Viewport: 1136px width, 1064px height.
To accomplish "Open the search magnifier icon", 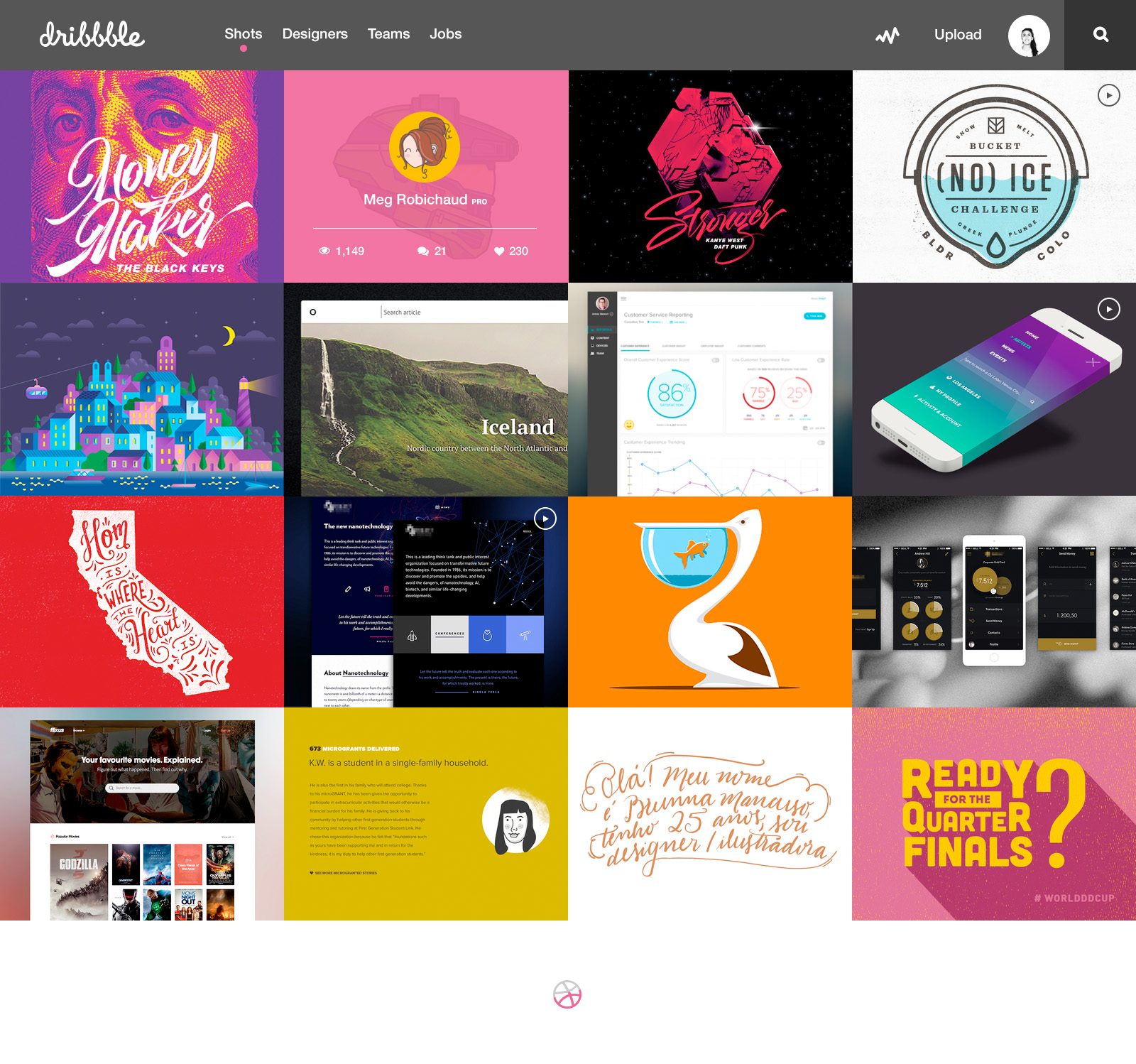I will coord(1100,35).
